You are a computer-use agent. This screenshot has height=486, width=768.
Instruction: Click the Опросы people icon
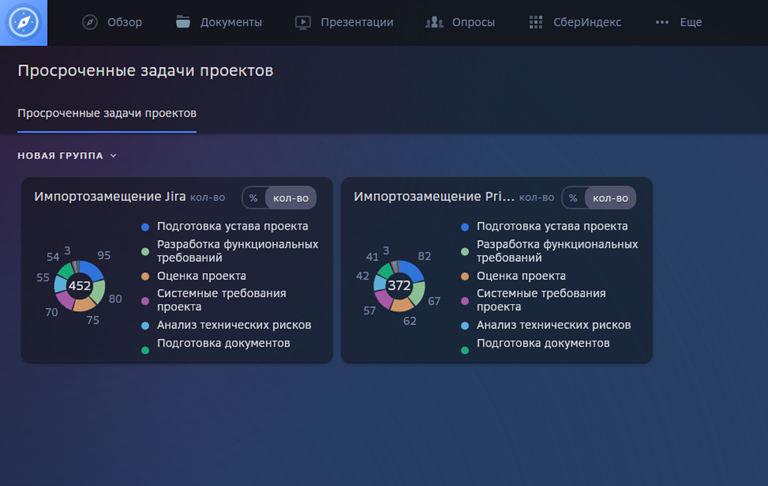point(434,22)
